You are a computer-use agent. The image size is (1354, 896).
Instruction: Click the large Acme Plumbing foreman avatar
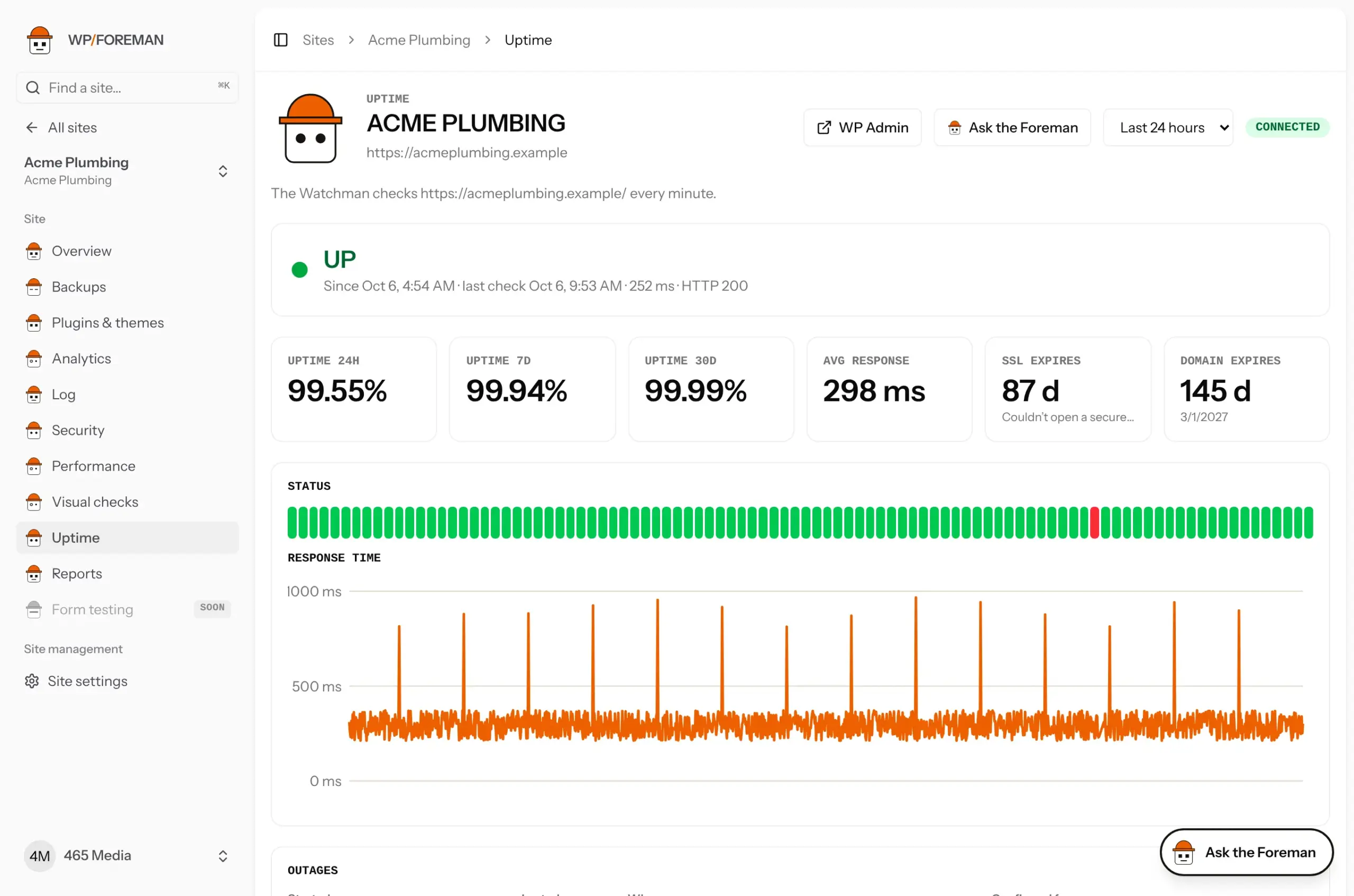[310, 129]
